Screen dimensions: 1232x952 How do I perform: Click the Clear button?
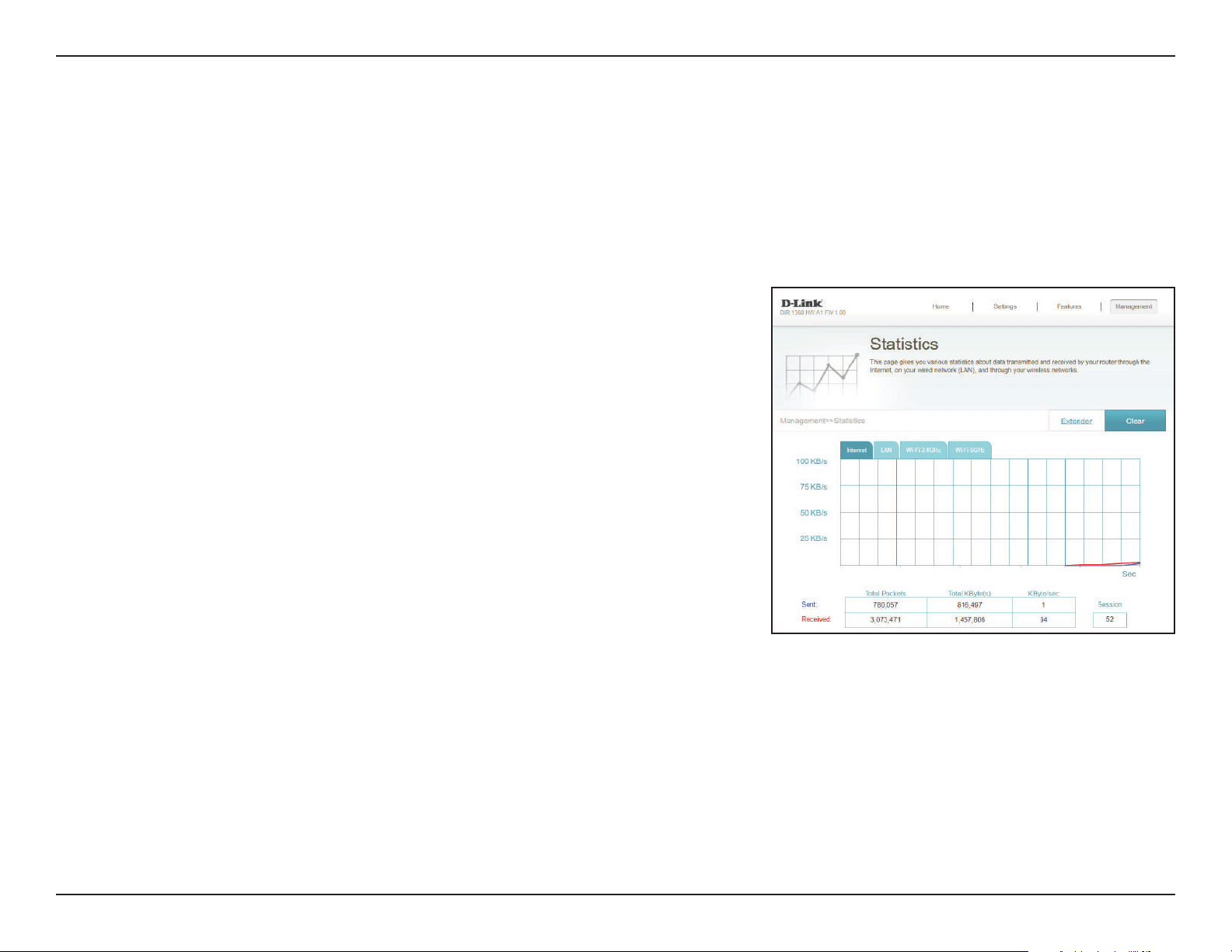[x=1135, y=420]
